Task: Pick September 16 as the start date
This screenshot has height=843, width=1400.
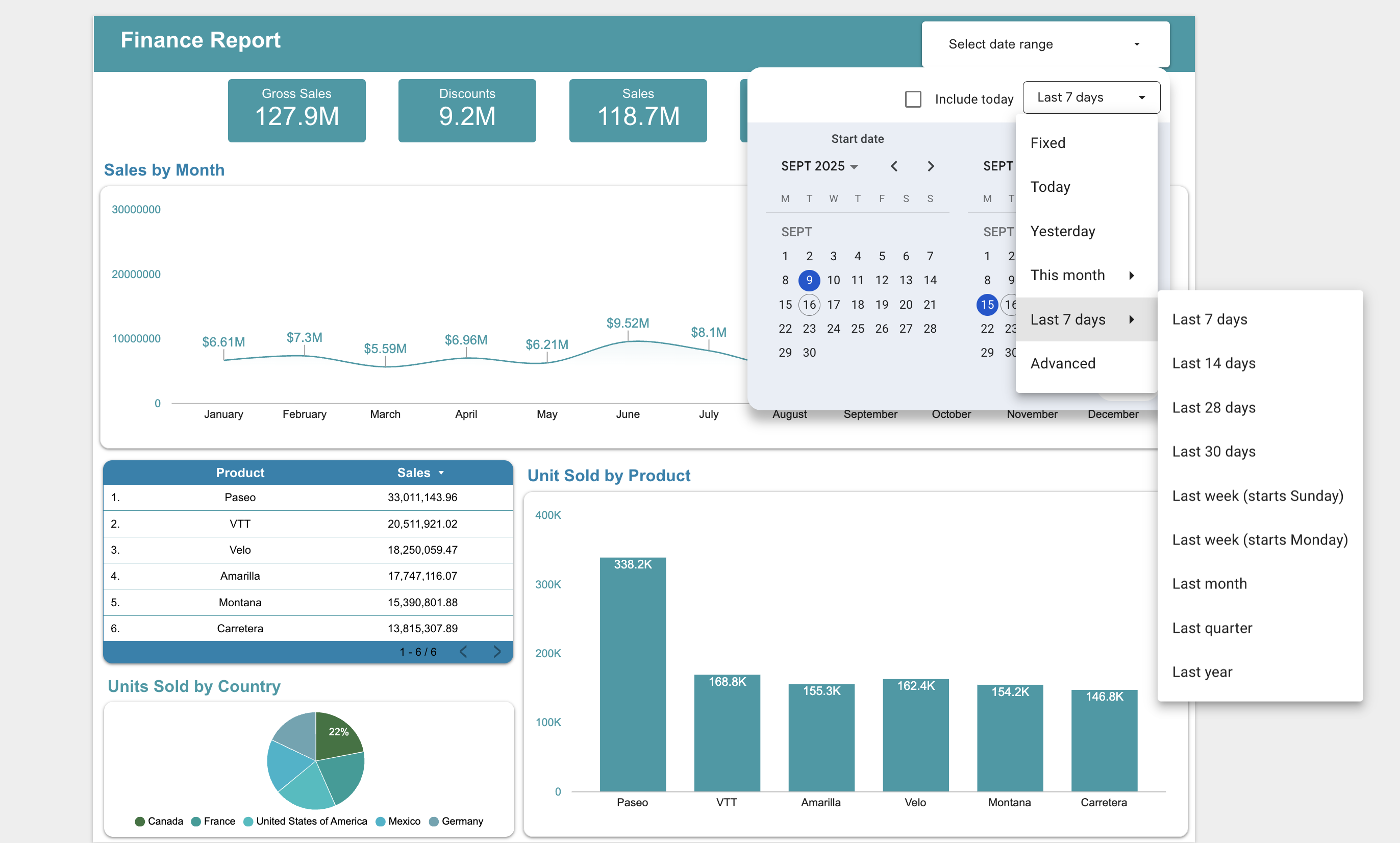Action: pyautogui.click(x=809, y=305)
